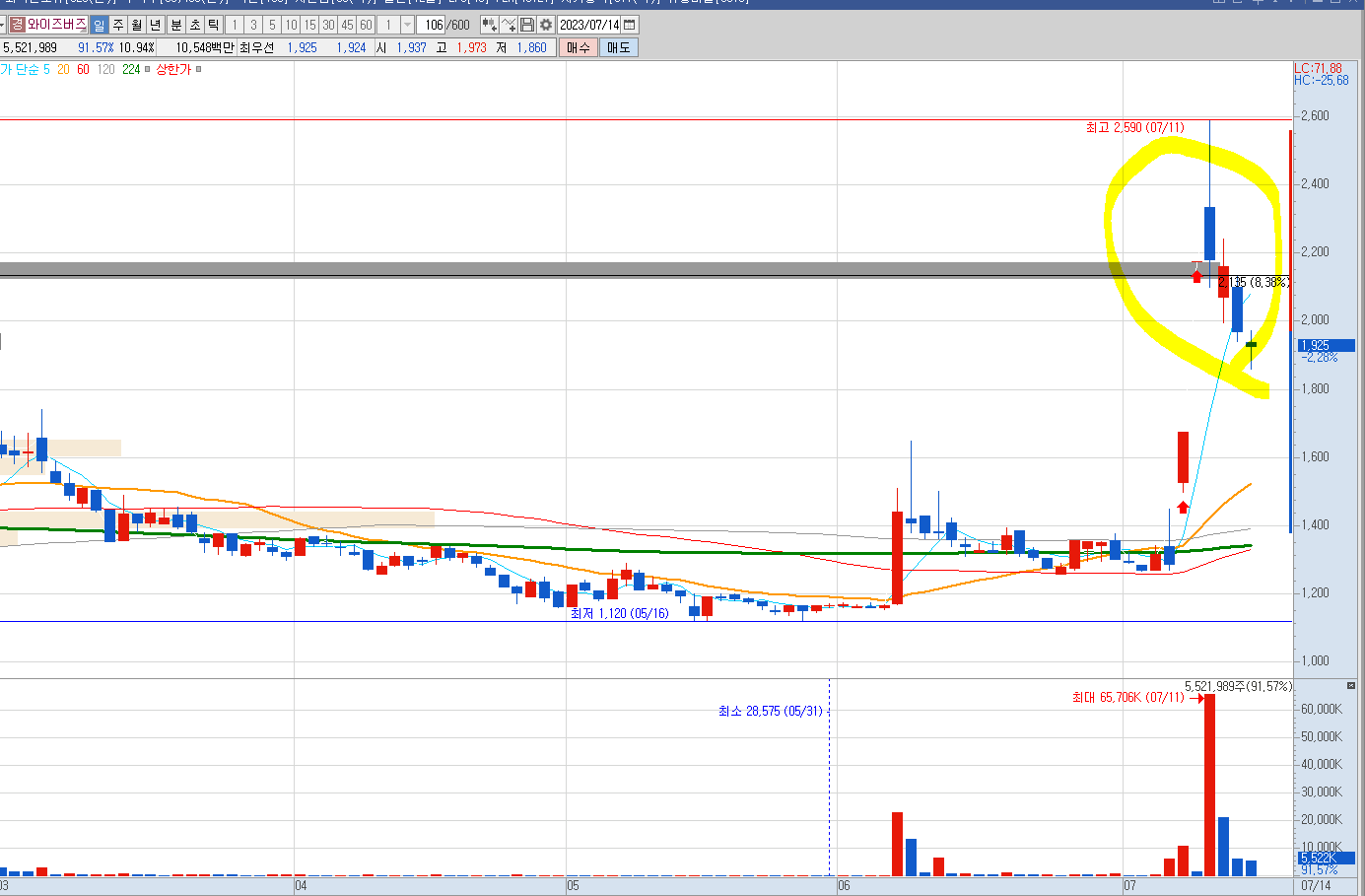Click the 07 month marker on axis
Viewport: 1365px width, 896px height.
click(1129, 885)
